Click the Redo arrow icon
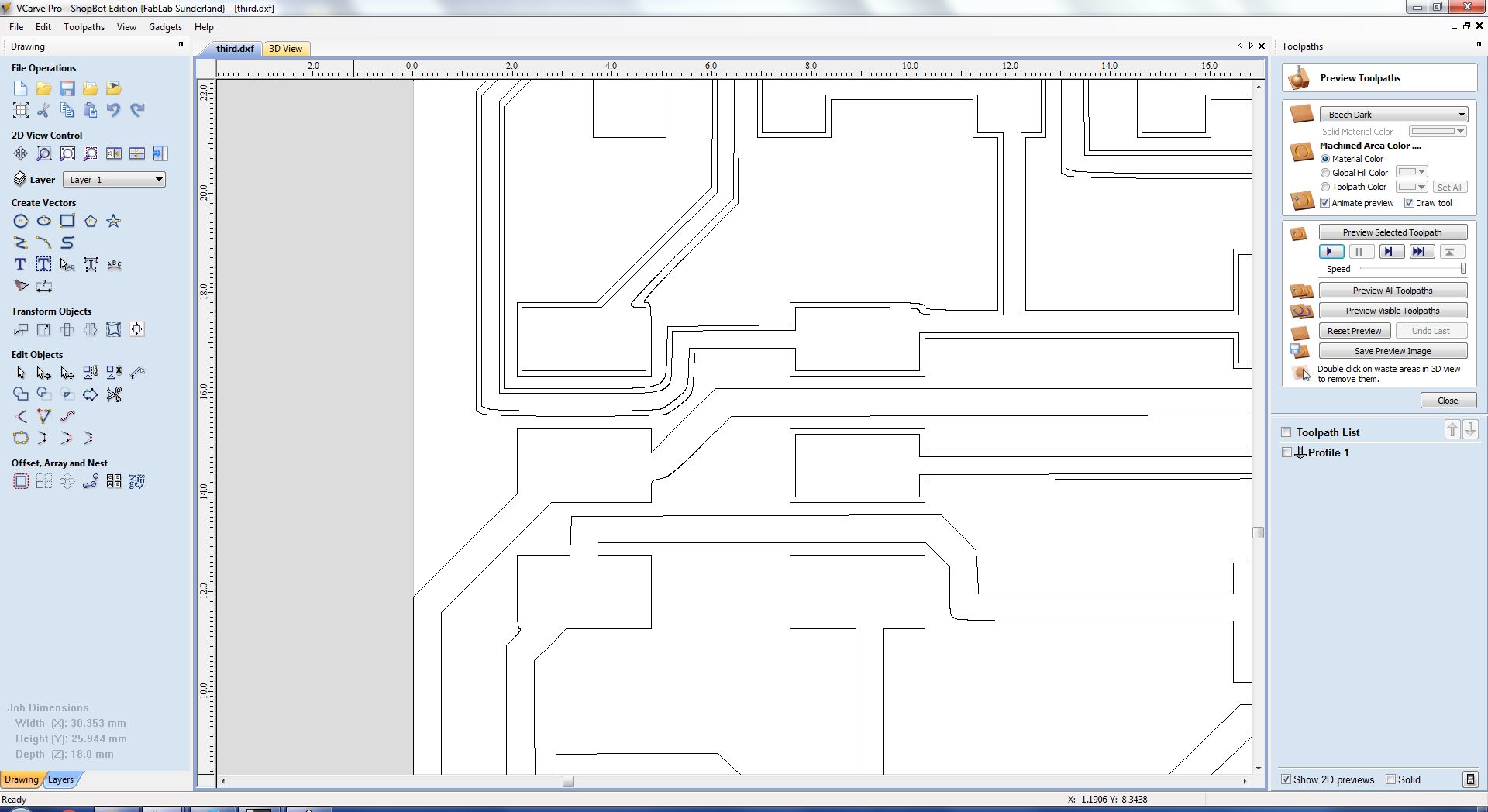1488x812 pixels. [137, 110]
